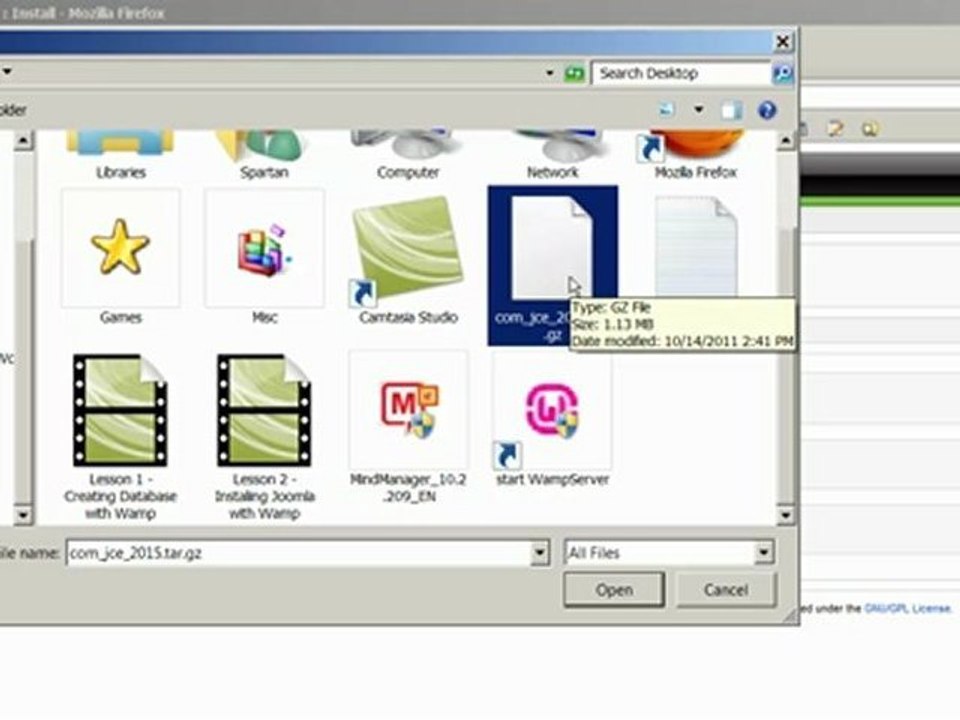The image size is (960, 720).
Task: Select the com_jce .gz file icon
Action: coord(552,248)
